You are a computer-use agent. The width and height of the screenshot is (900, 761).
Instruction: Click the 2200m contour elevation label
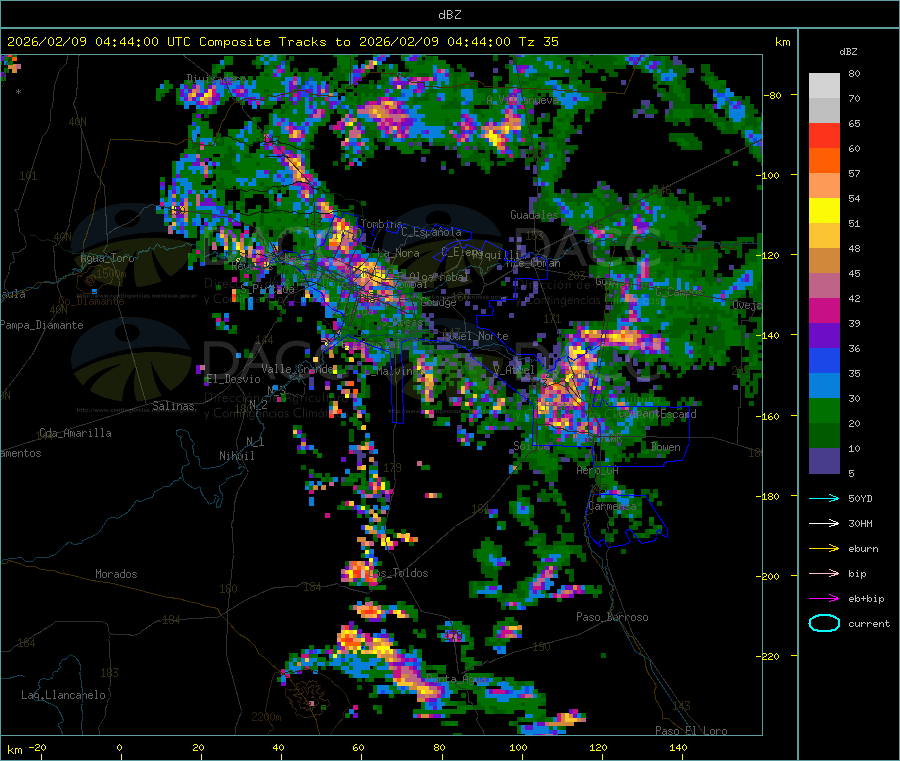pyautogui.click(x=266, y=717)
